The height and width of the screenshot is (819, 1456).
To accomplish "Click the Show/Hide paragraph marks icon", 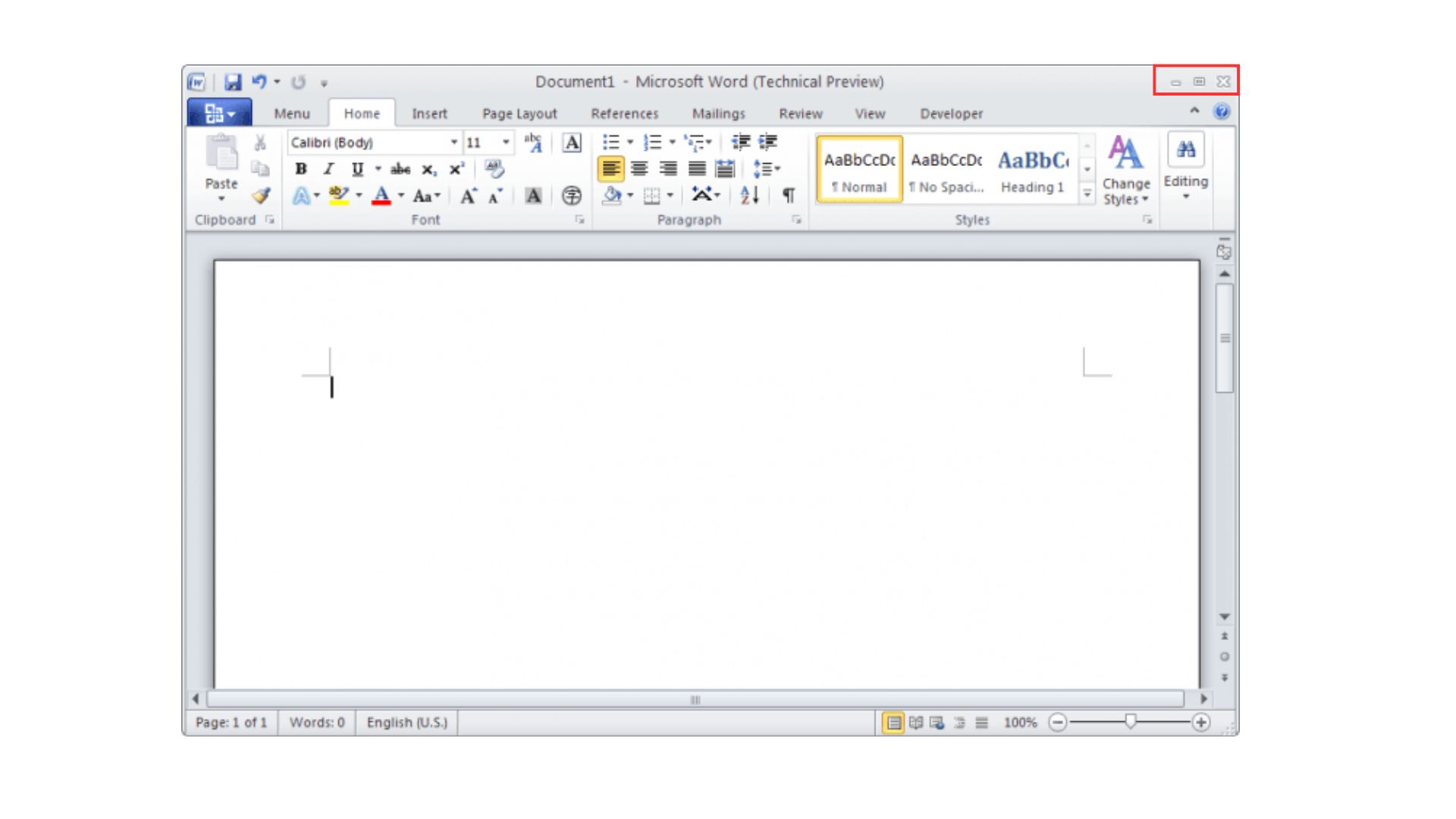I will [789, 196].
